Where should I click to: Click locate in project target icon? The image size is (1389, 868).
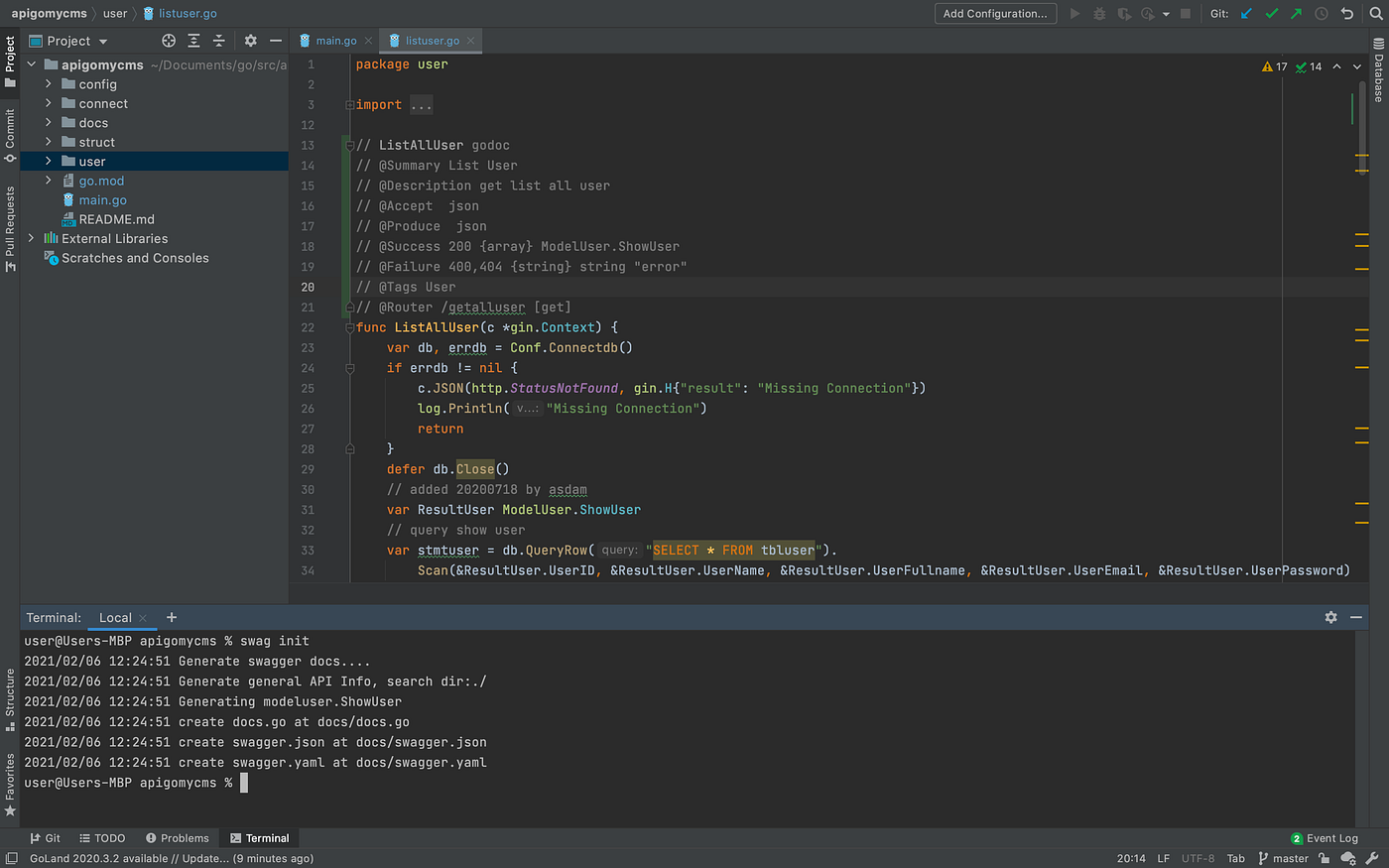(169, 41)
